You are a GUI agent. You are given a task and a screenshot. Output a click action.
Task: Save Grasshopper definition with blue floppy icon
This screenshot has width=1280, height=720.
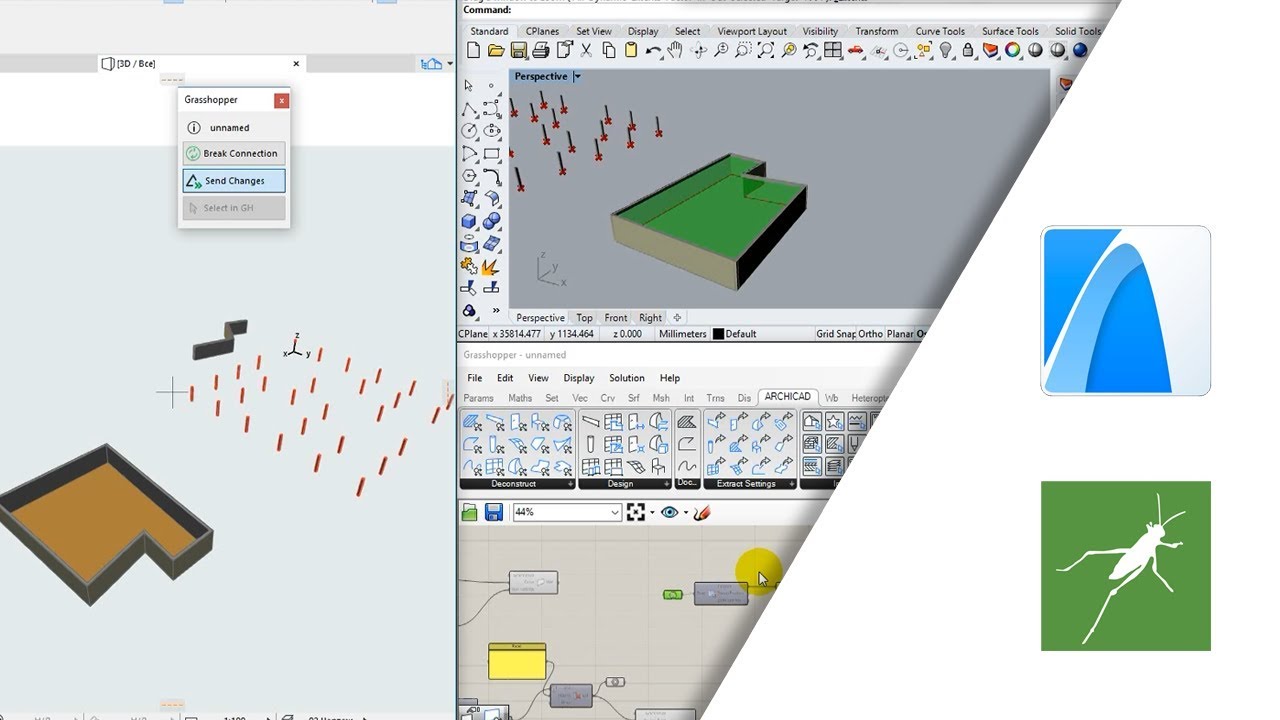493,512
